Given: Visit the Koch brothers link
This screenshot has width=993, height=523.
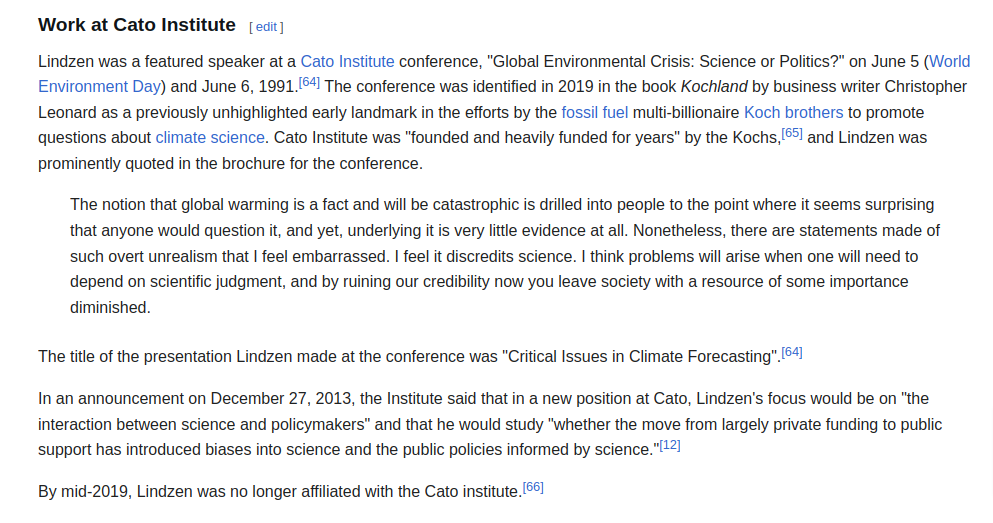Looking at the screenshot, I should 793,112.
